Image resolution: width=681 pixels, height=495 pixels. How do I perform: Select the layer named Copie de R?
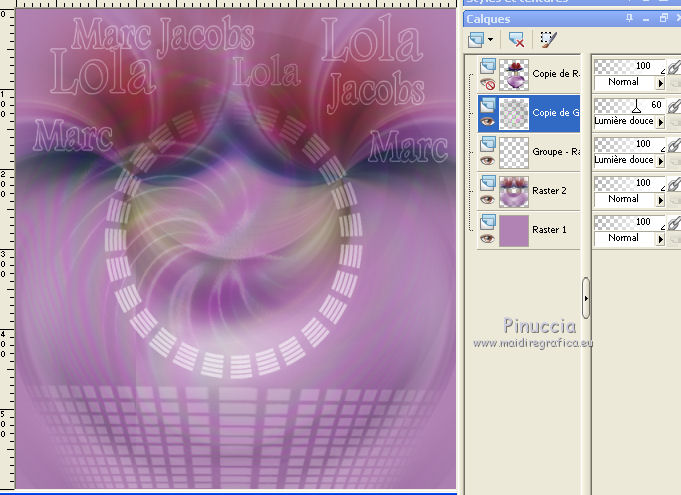pos(556,74)
